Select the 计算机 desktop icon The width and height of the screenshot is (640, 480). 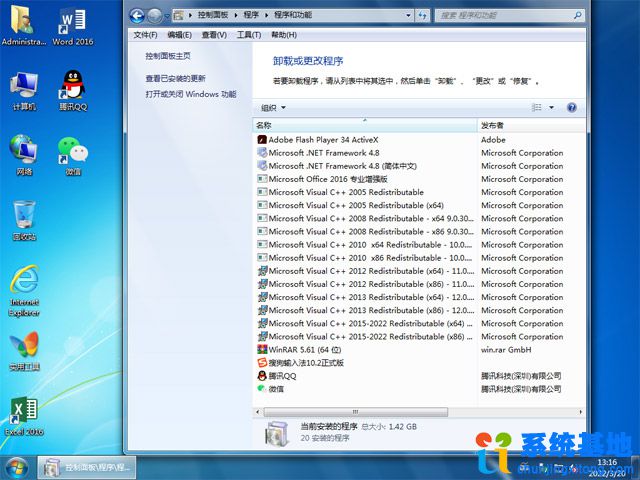24,91
